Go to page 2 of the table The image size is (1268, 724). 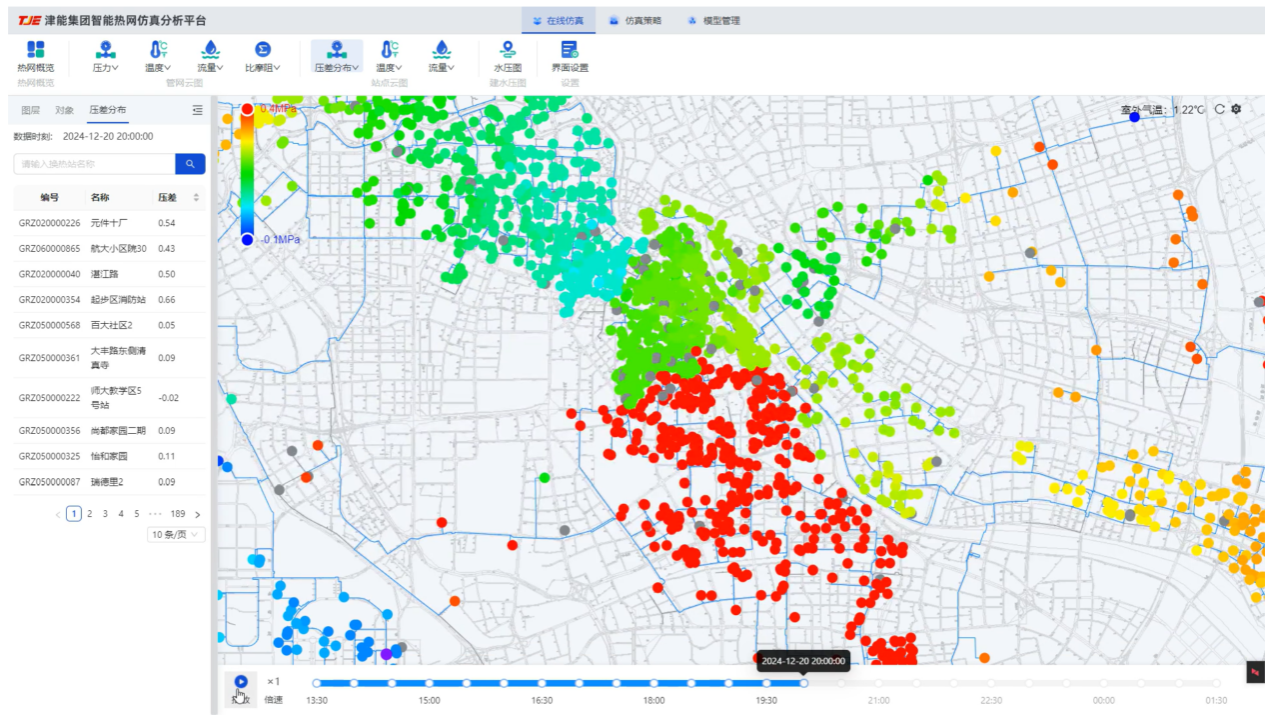89,514
